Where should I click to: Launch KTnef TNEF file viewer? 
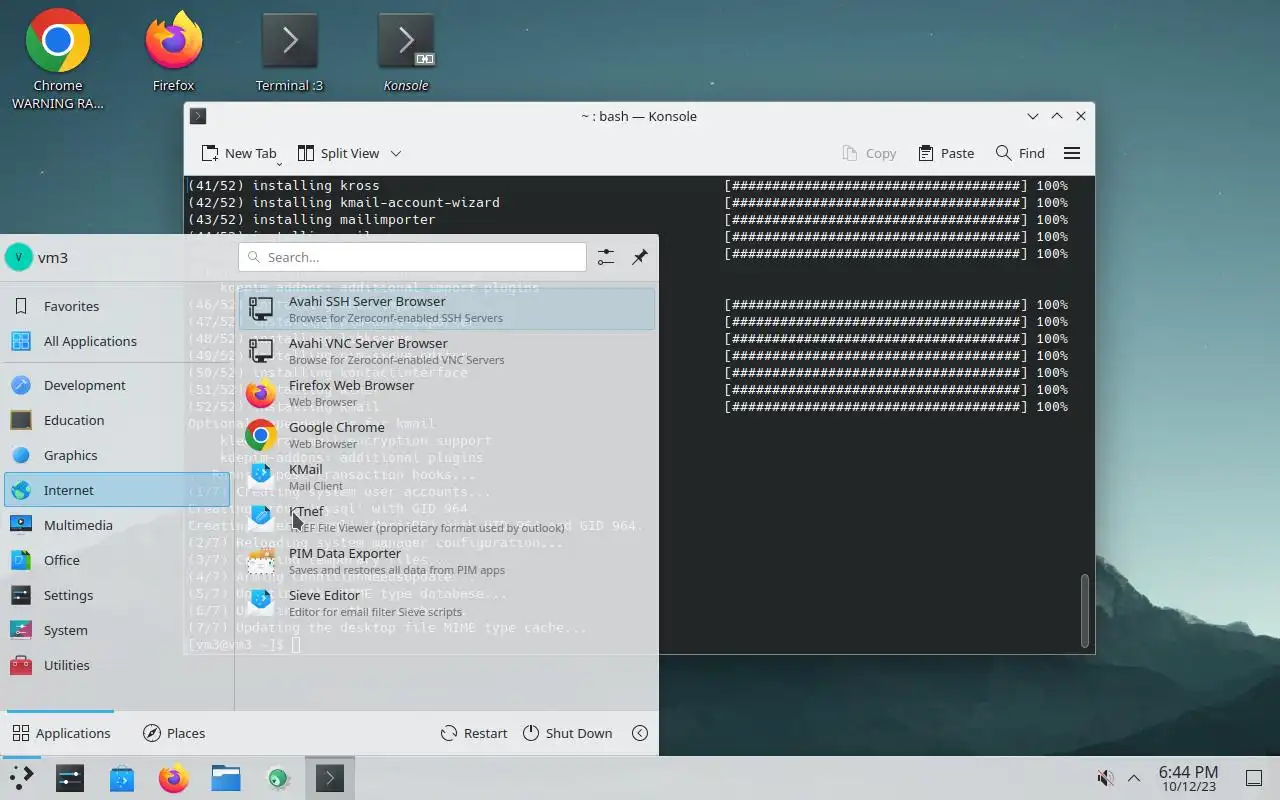click(x=447, y=519)
